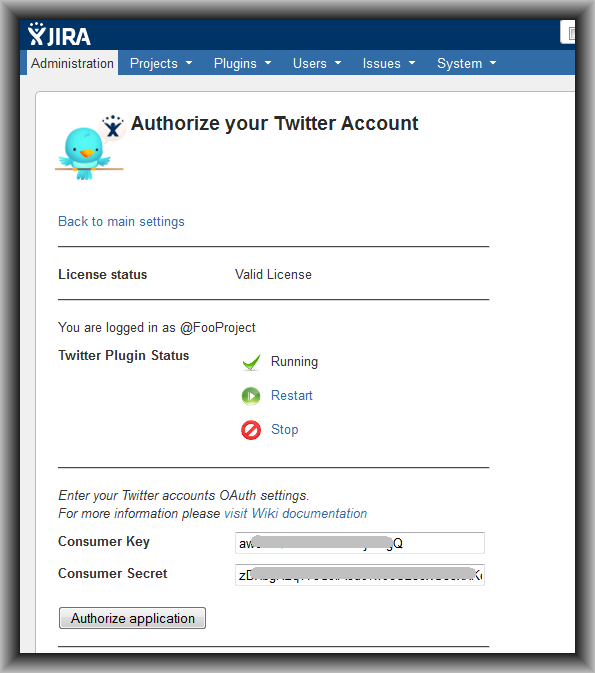Click the Twitter Plugin Status label
This screenshot has width=595, height=673.
click(124, 355)
